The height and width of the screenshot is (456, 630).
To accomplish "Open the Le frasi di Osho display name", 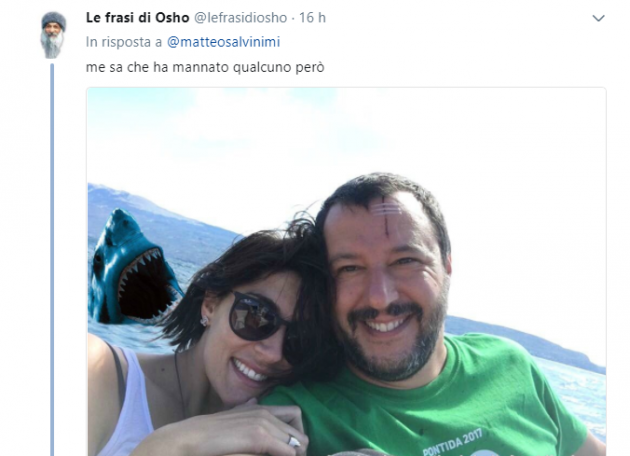I will (x=137, y=18).
